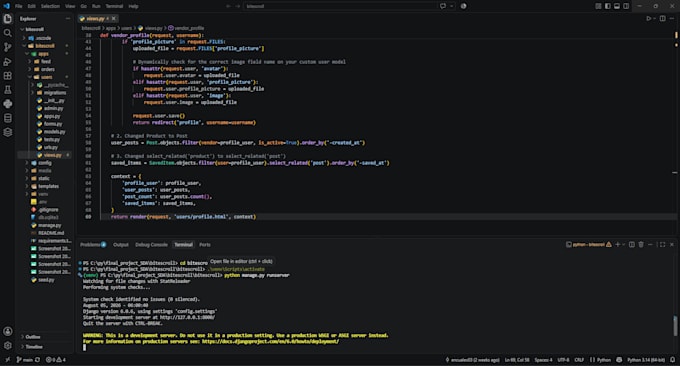Open the Search view in the activity bar

click(x=7, y=33)
